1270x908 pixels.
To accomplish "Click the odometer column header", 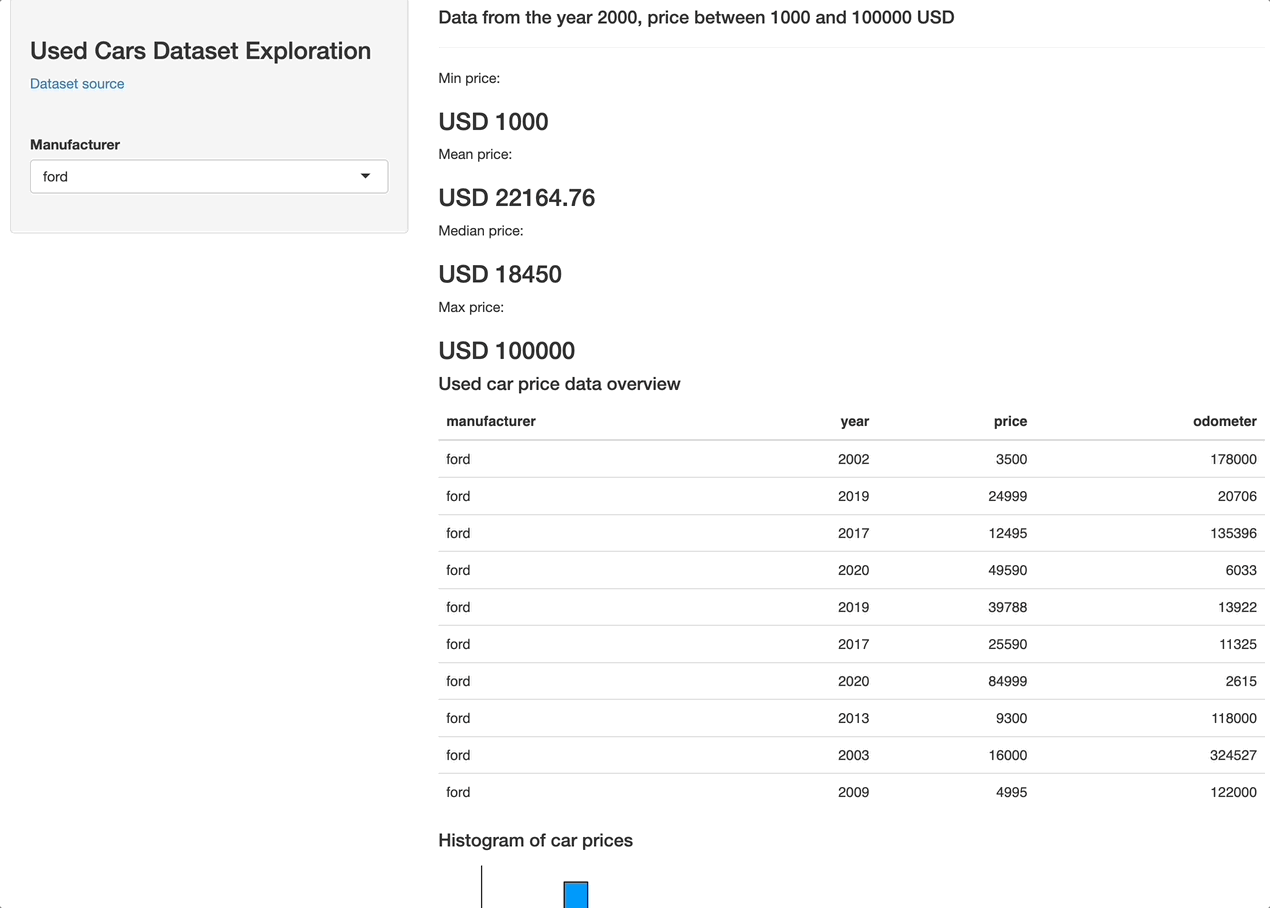I will [x=1225, y=421].
